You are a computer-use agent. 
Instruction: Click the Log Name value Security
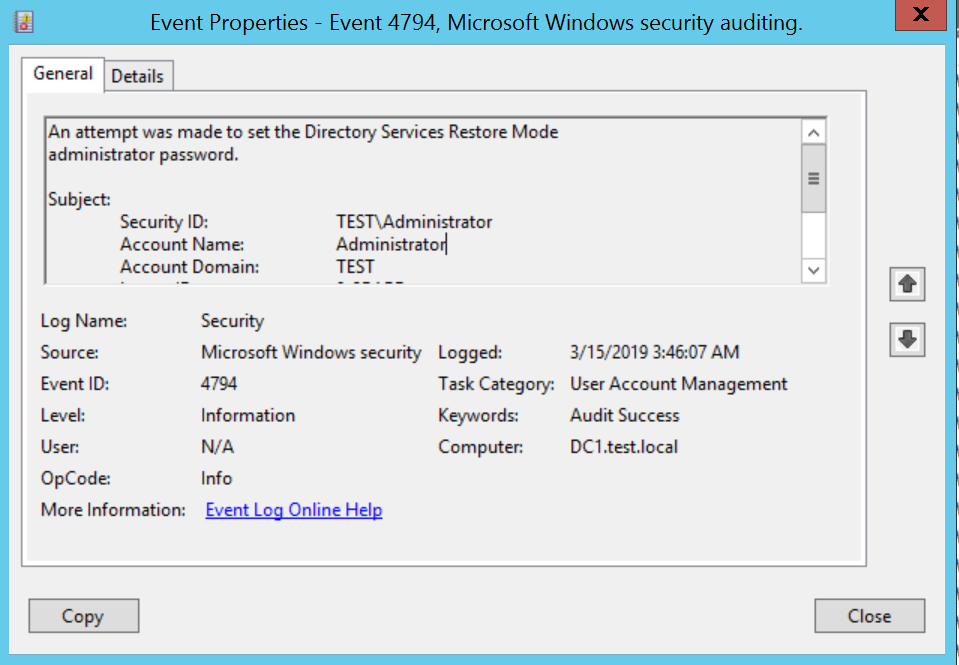point(232,321)
